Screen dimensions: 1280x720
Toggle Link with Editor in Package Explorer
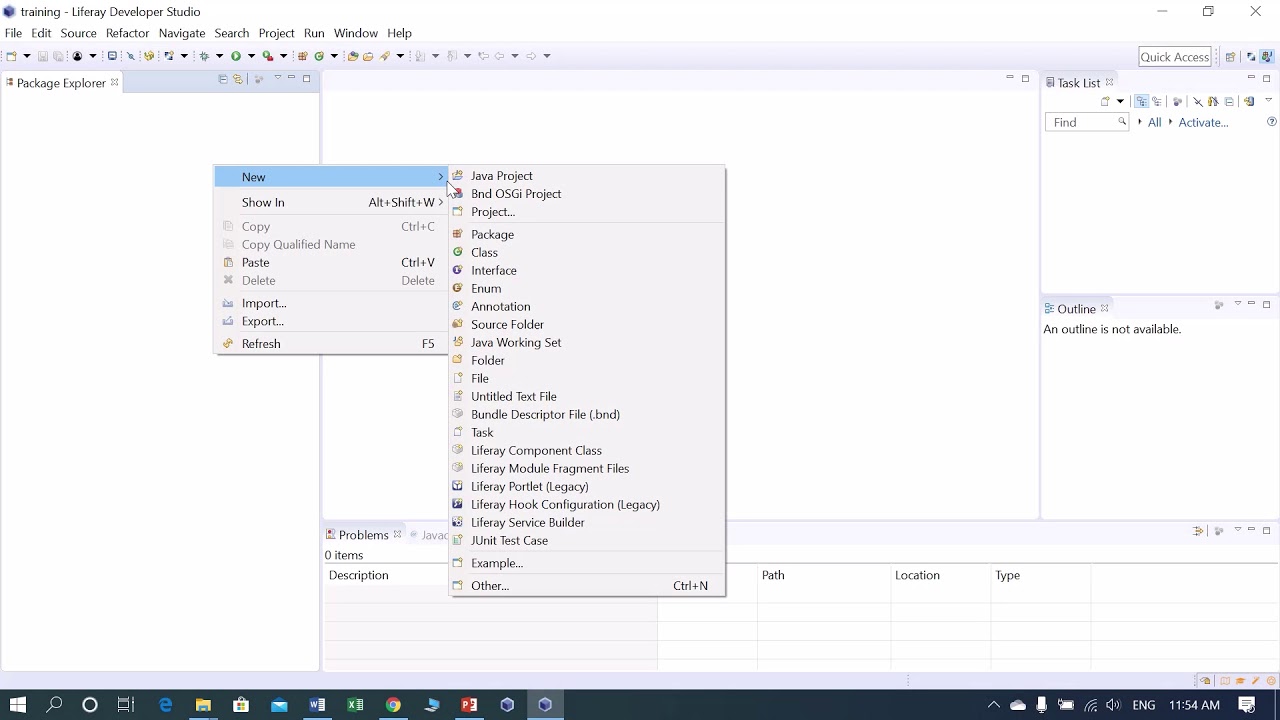pyautogui.click(x=238, y=79)
